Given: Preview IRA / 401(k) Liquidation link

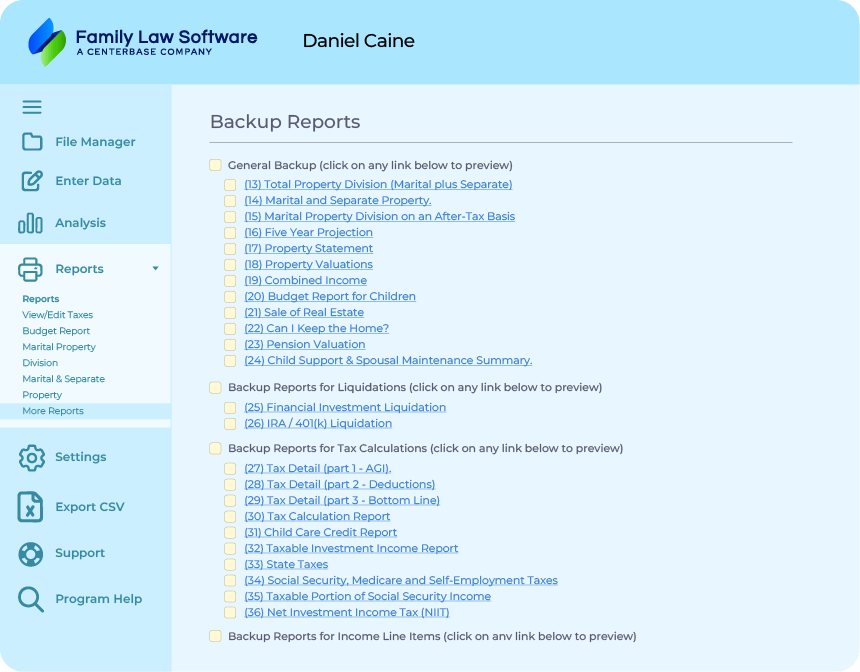Looking at the screenshot, I should pos(318,424).
